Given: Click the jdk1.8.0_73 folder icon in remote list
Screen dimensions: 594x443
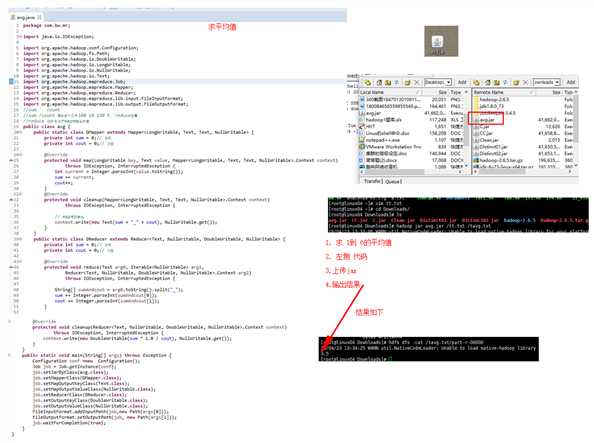Looking at the screenshot, I should [x=476, y=106].
